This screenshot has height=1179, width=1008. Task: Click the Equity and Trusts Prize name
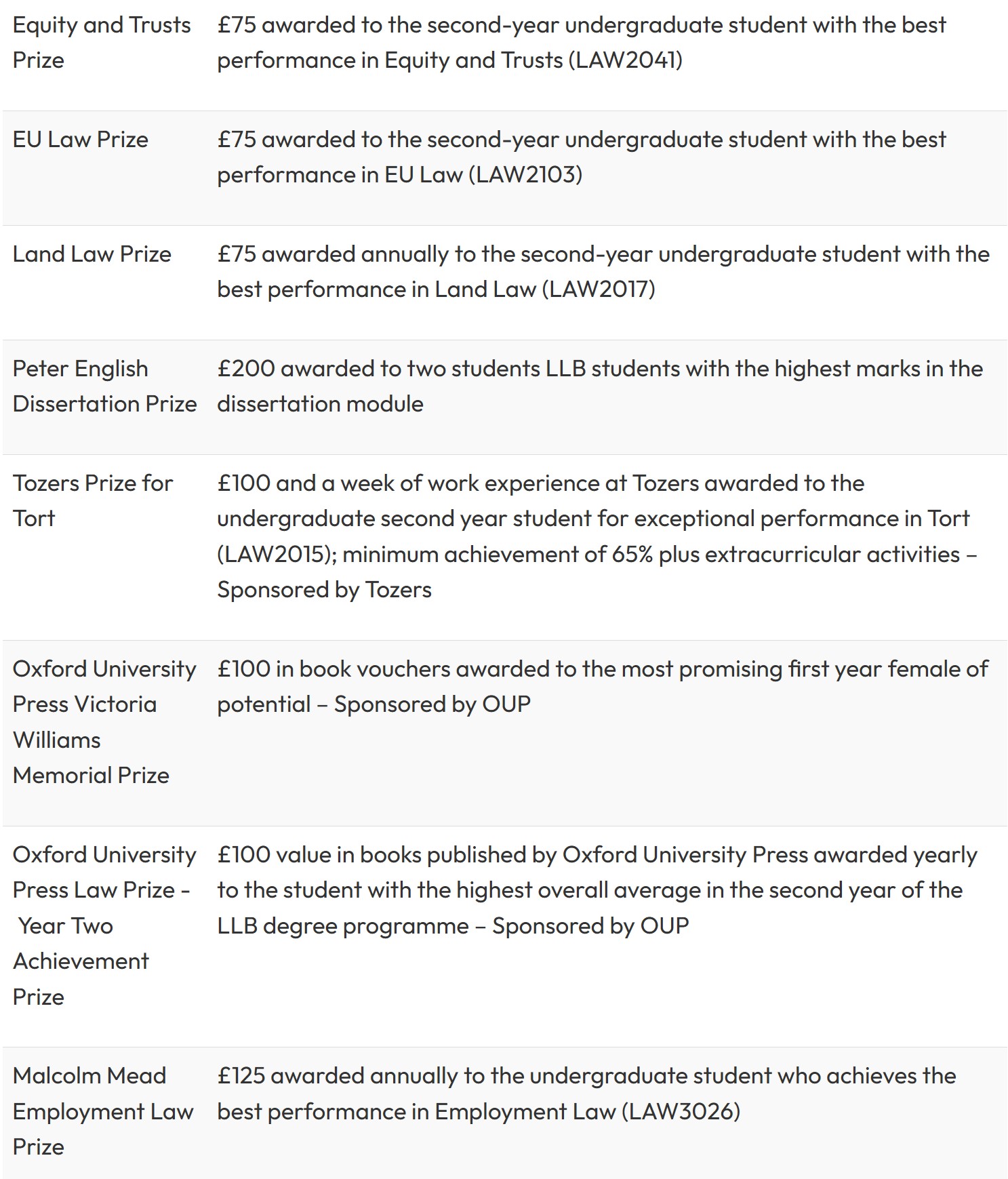(102, 42)
